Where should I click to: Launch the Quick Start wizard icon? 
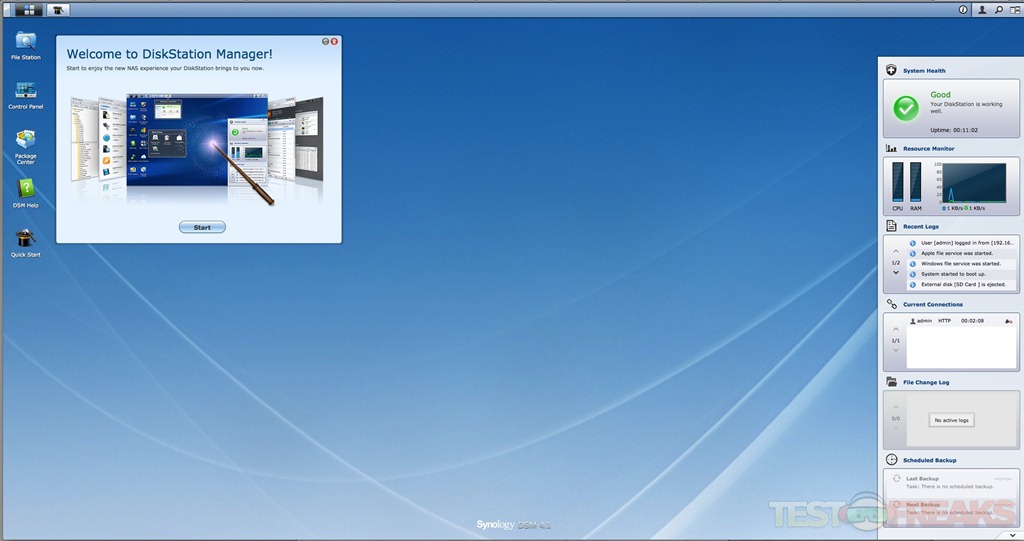(x=25, y=239)
